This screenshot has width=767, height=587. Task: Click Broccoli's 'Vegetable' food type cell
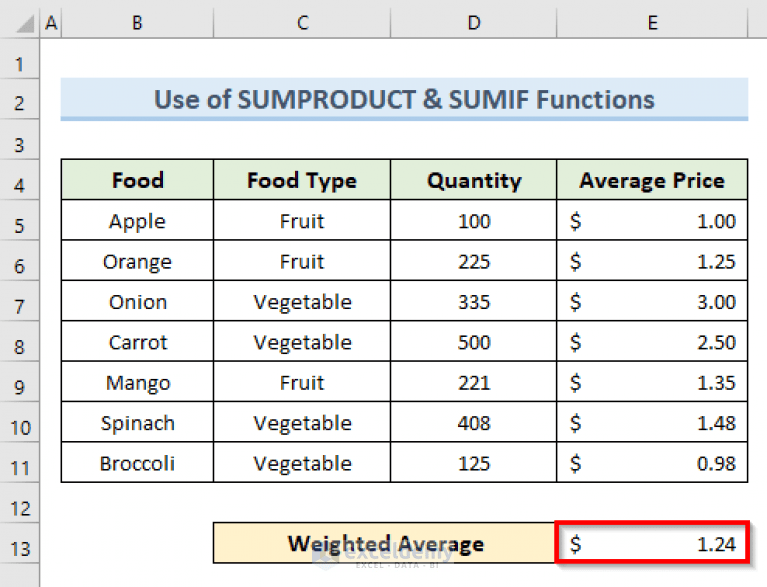302,463
